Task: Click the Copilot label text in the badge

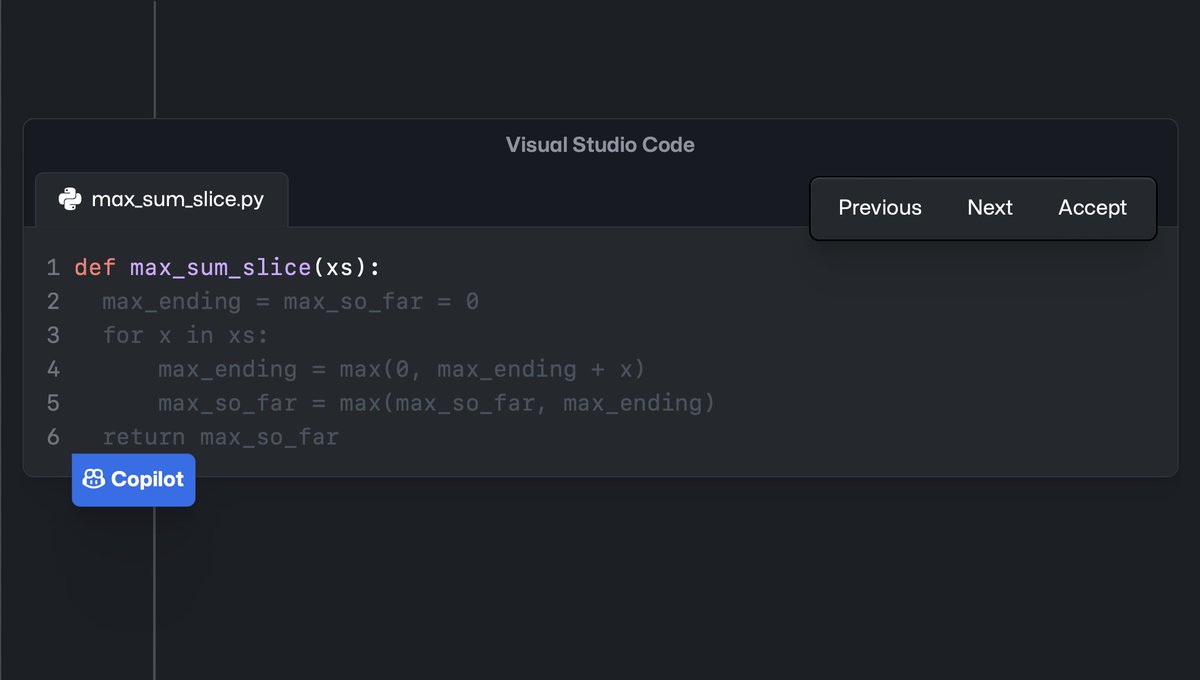Action: pyautogui.click(x=147, y=479)
